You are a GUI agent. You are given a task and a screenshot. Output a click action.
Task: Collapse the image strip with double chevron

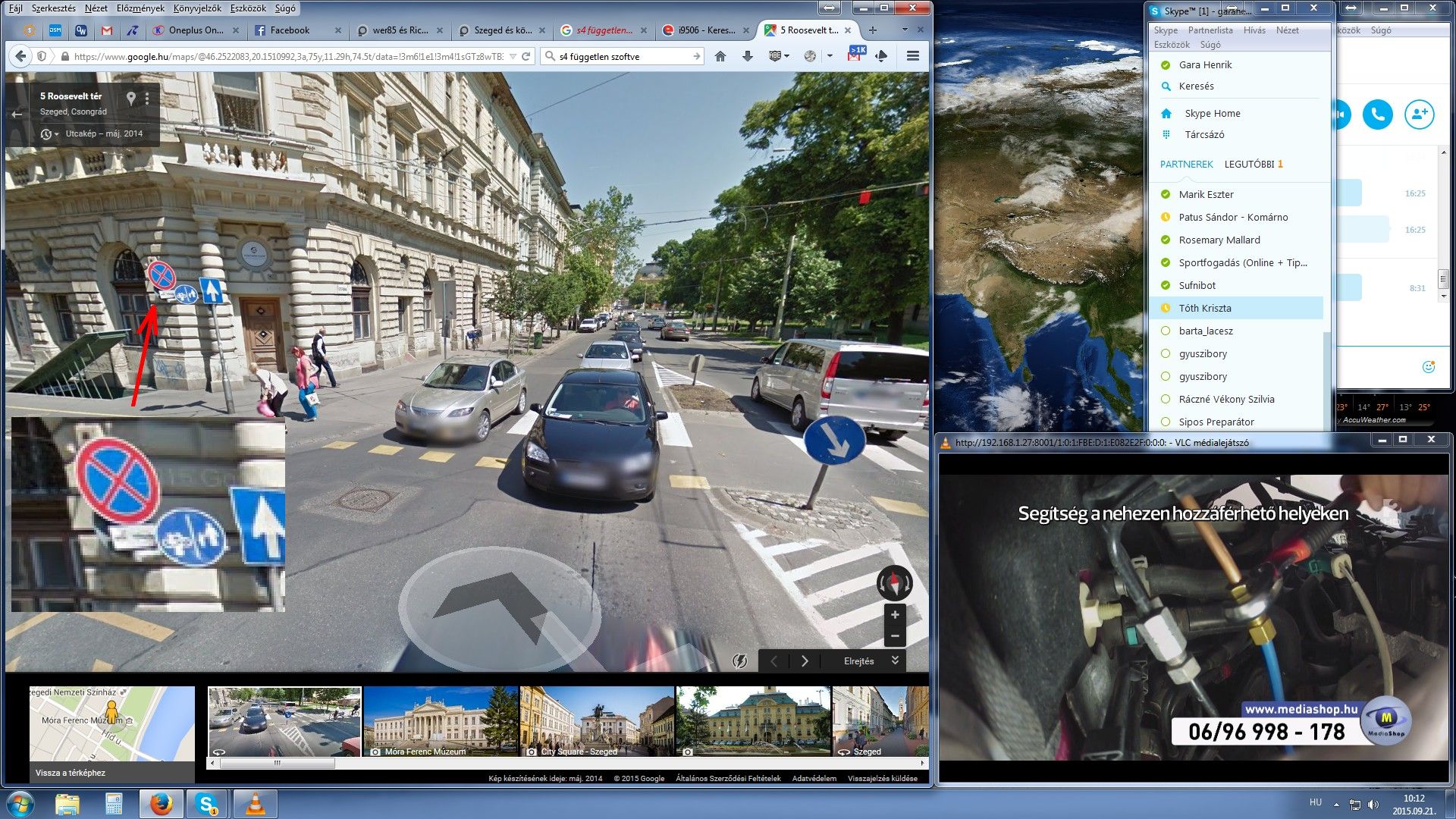pyautogui.click(x=895, y=661)
